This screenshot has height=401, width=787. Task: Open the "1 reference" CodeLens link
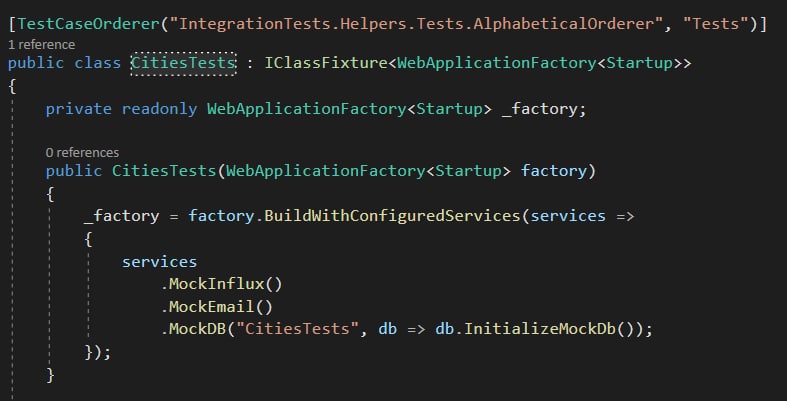(42, 45)
